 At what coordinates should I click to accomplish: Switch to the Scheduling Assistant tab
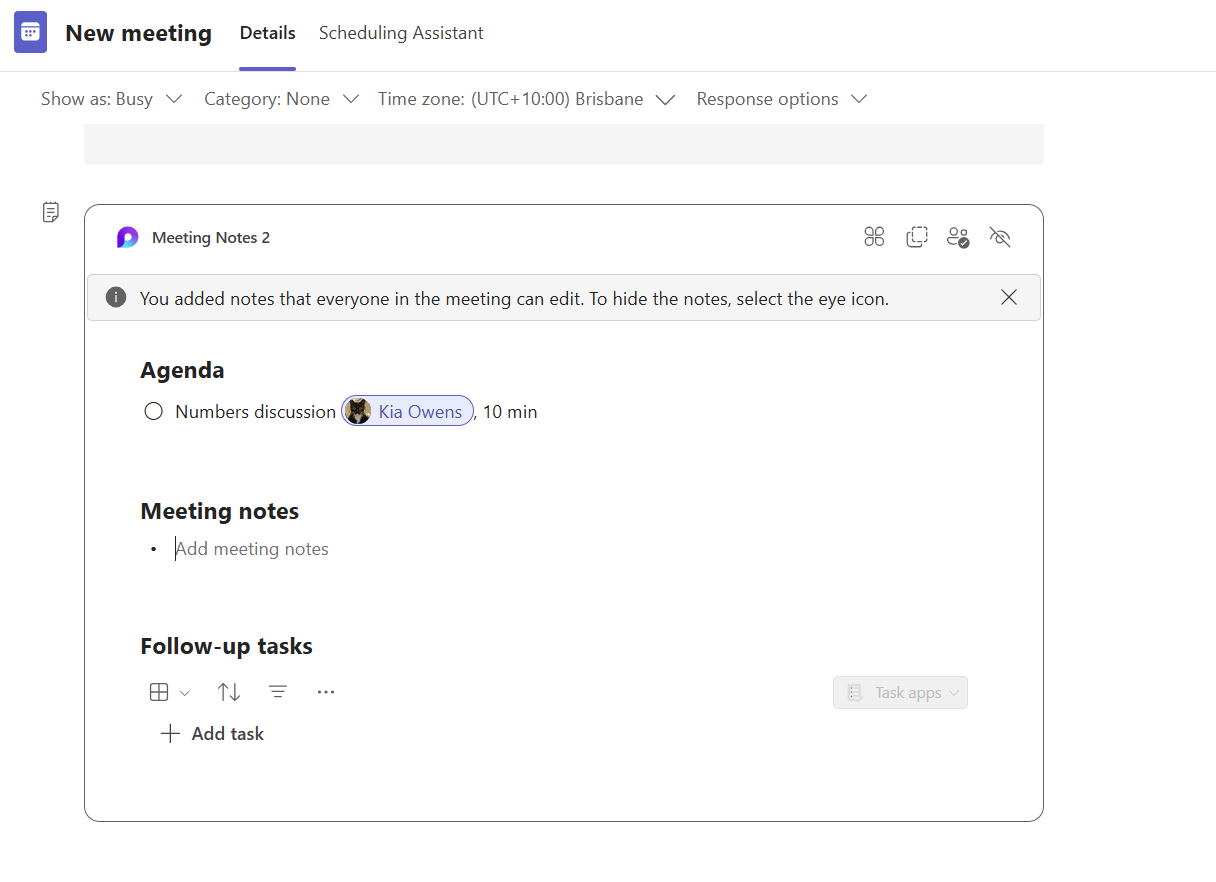point(400,32)
